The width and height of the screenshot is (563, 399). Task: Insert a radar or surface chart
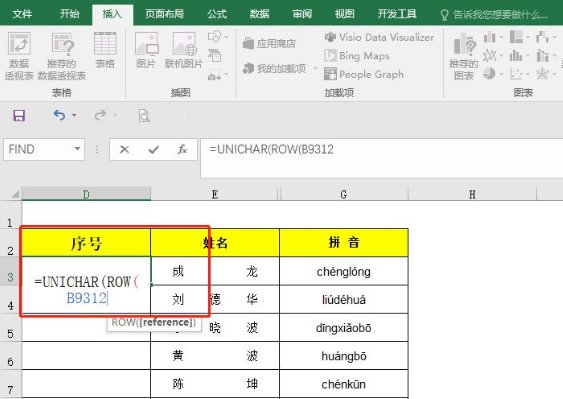pos(542,74)
